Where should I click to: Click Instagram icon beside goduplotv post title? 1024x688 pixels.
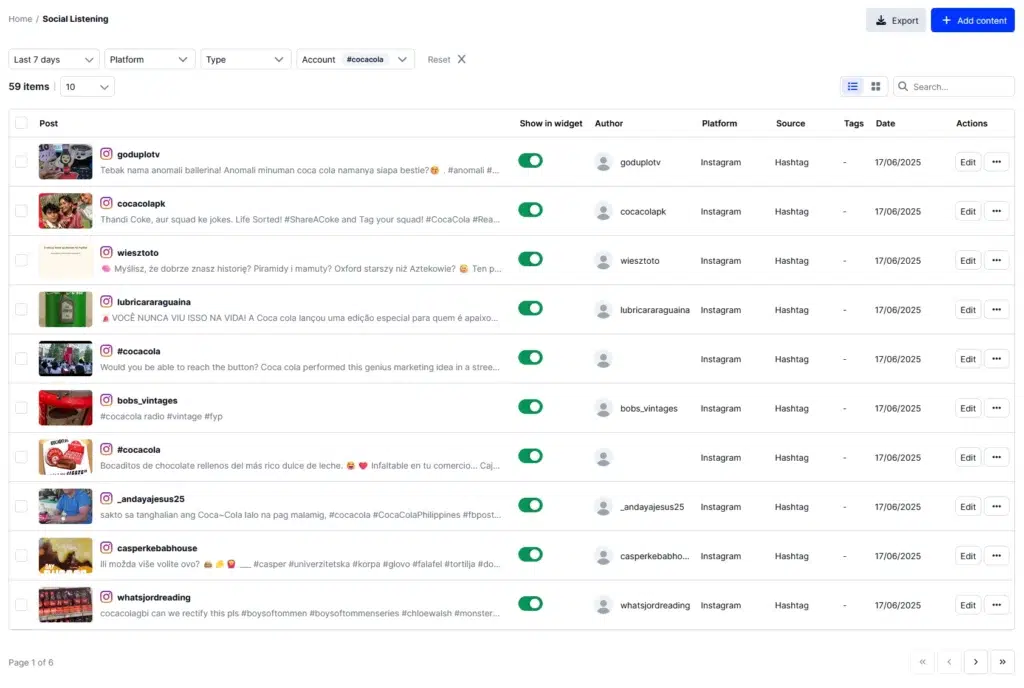click(106, 153)
